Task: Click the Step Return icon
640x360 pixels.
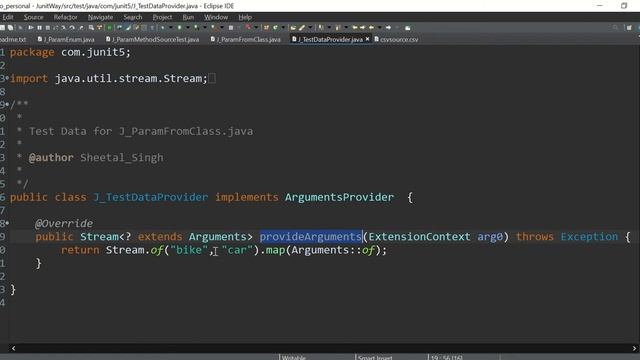Action: point(80,27)
